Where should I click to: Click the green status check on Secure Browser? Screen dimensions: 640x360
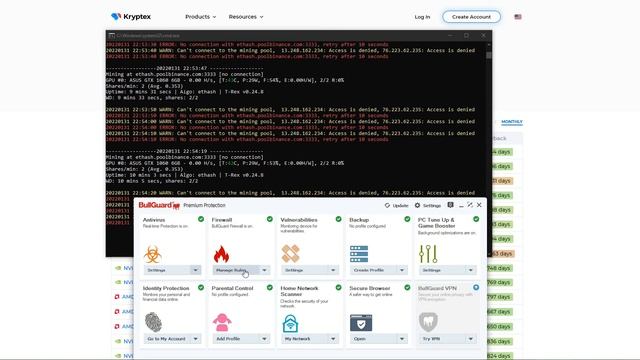[x=407, y=287]
